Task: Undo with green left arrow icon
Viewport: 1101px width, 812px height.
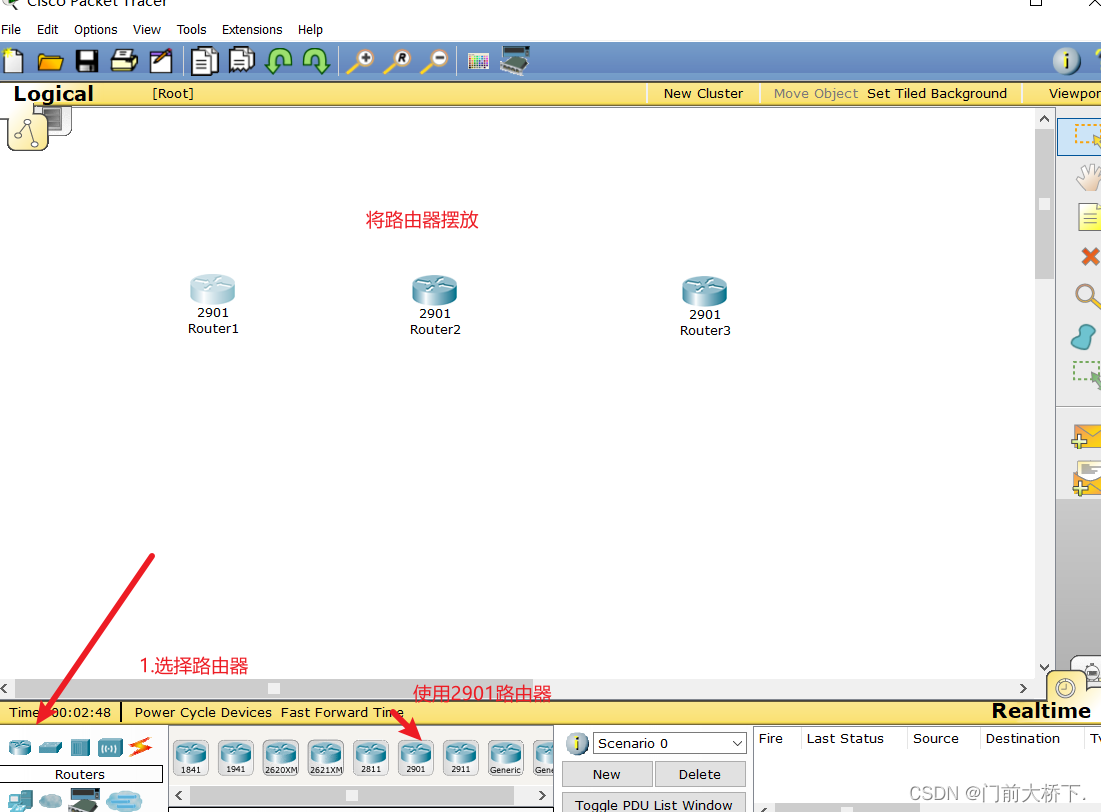Action: [x=279, y=61]
